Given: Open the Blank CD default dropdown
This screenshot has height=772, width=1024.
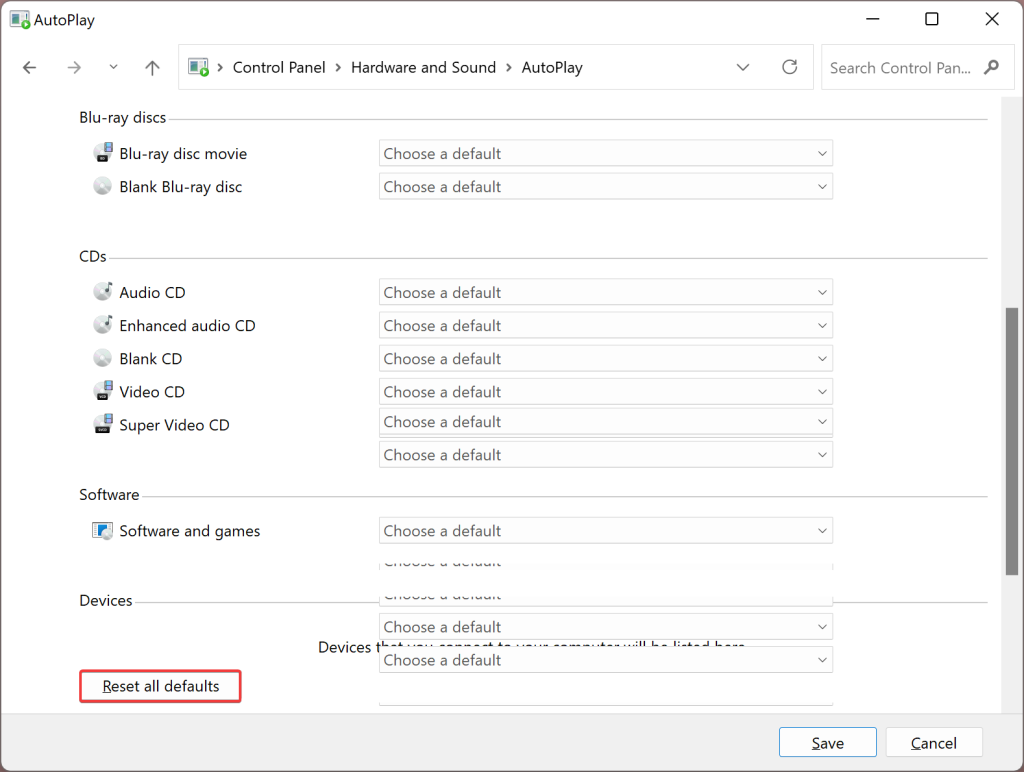Looking at the screenshot, I should pyautogui.click(x=605, y=359).
